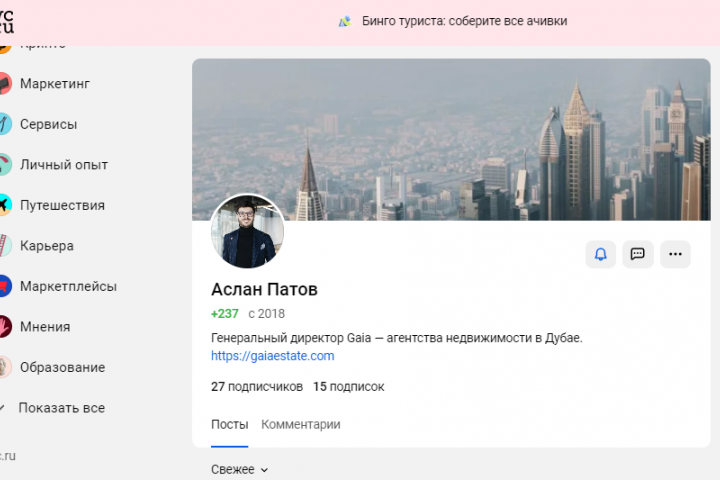This screenshot has height=480, width=720.
Task: Go to Личный опыт section
Action: (x=64, y=164)
